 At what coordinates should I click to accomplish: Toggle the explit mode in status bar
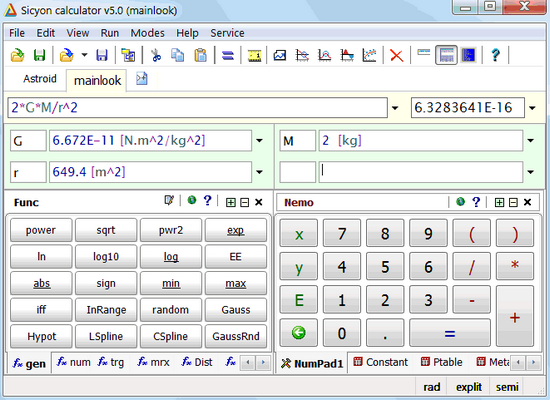[x=469, y=387]
